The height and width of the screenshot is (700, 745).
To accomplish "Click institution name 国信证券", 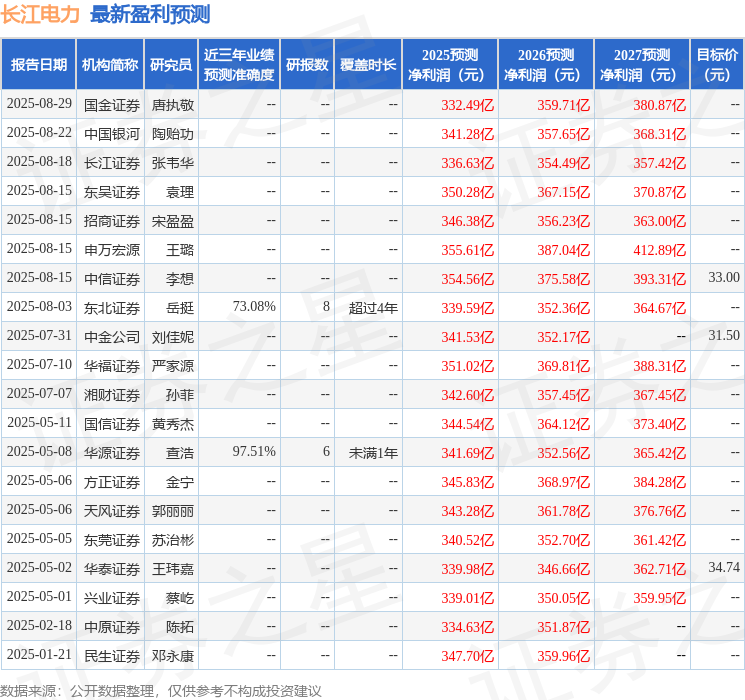I will (112, 424).
